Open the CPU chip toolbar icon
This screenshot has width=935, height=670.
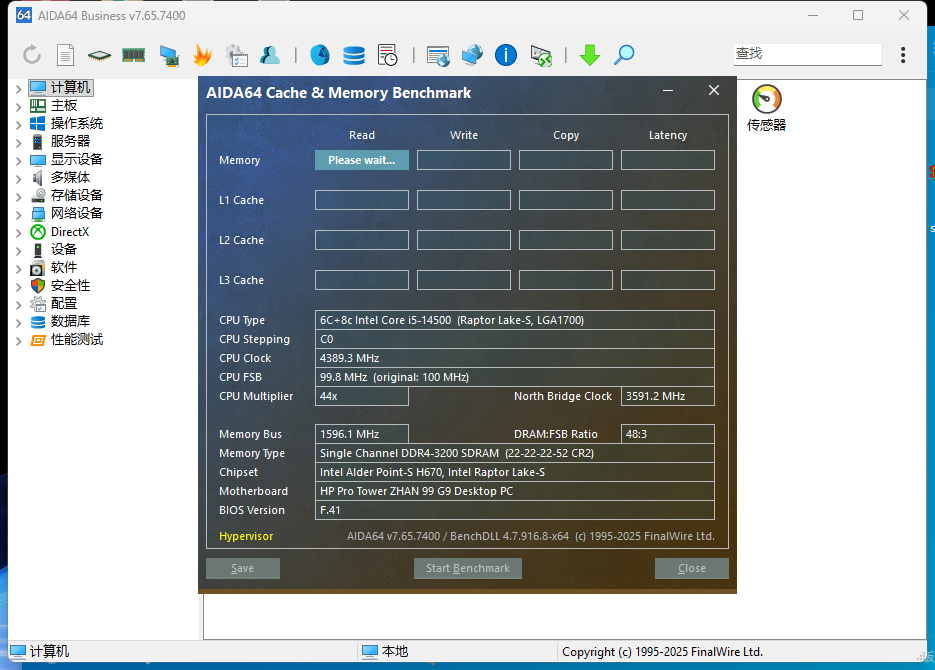pos(99,55)
